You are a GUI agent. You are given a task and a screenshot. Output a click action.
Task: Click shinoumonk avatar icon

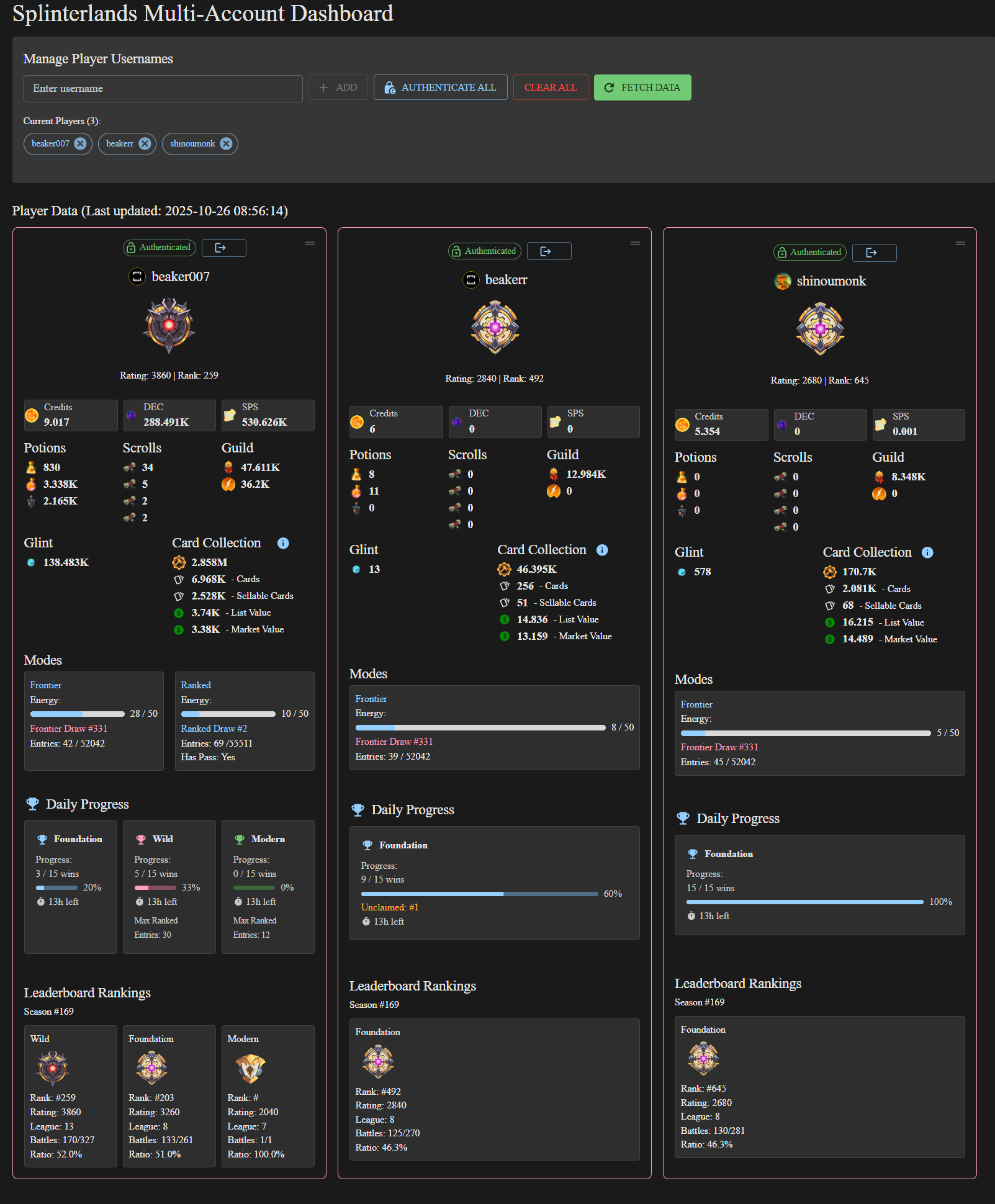(783, 281)
